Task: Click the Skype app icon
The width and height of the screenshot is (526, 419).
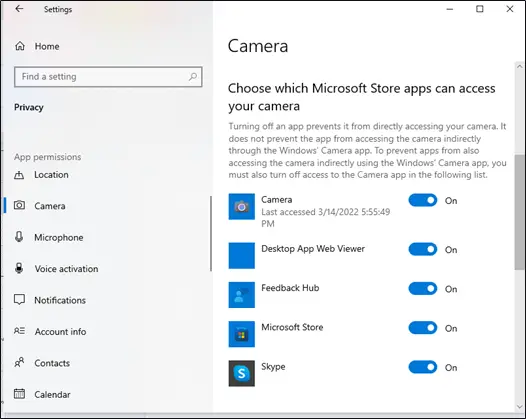Action: point(242,373)
